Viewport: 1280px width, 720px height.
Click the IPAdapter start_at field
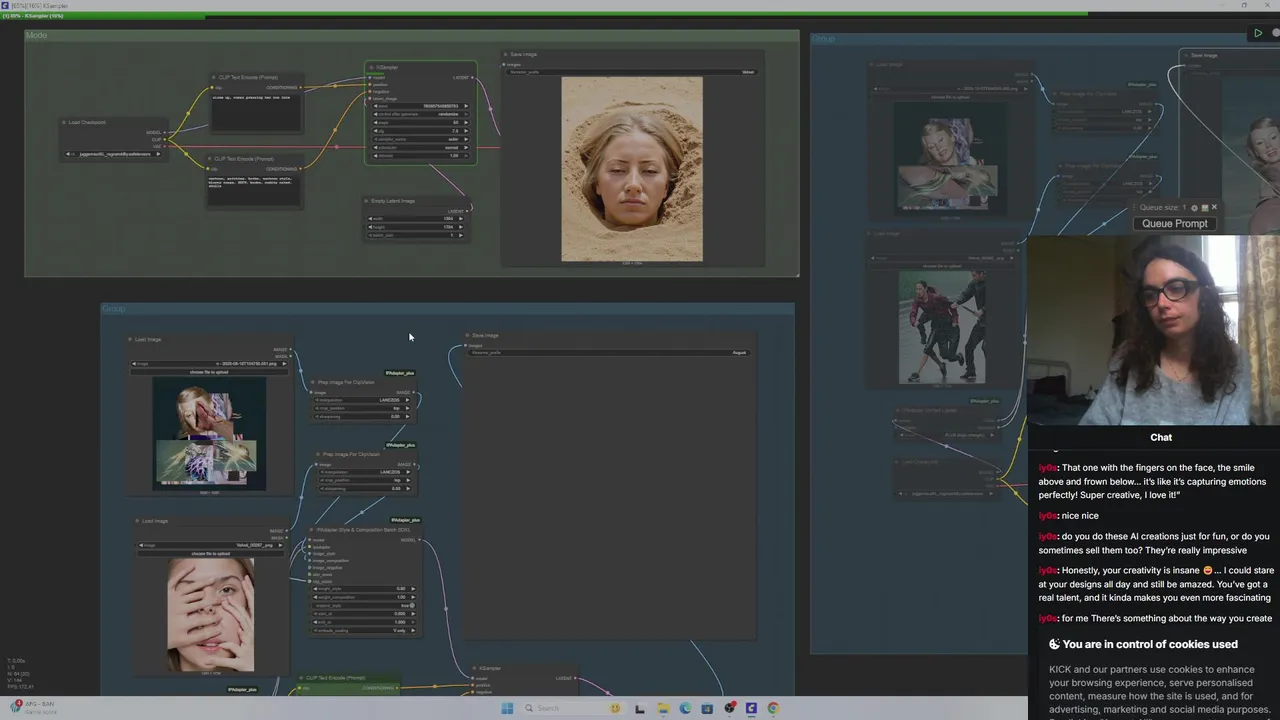(x=364, y=614)
